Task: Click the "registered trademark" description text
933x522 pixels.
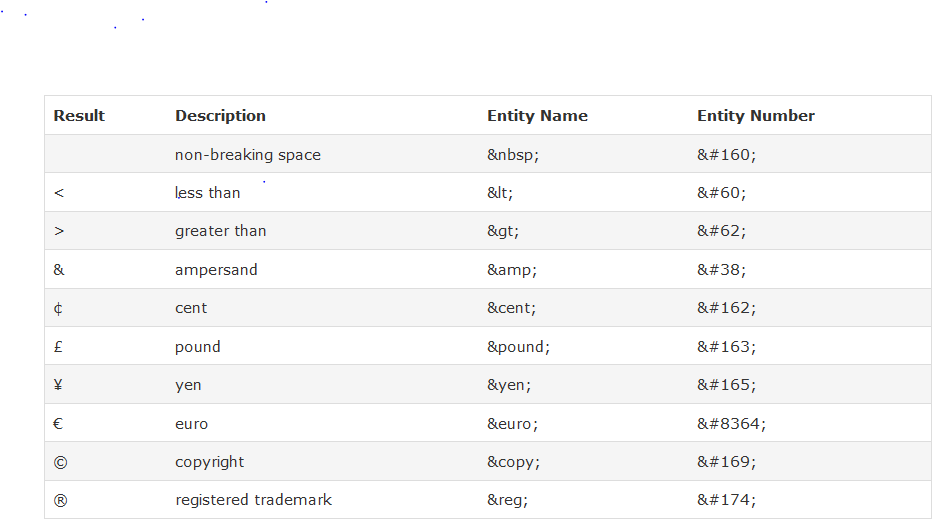Action: coord(253,500)
